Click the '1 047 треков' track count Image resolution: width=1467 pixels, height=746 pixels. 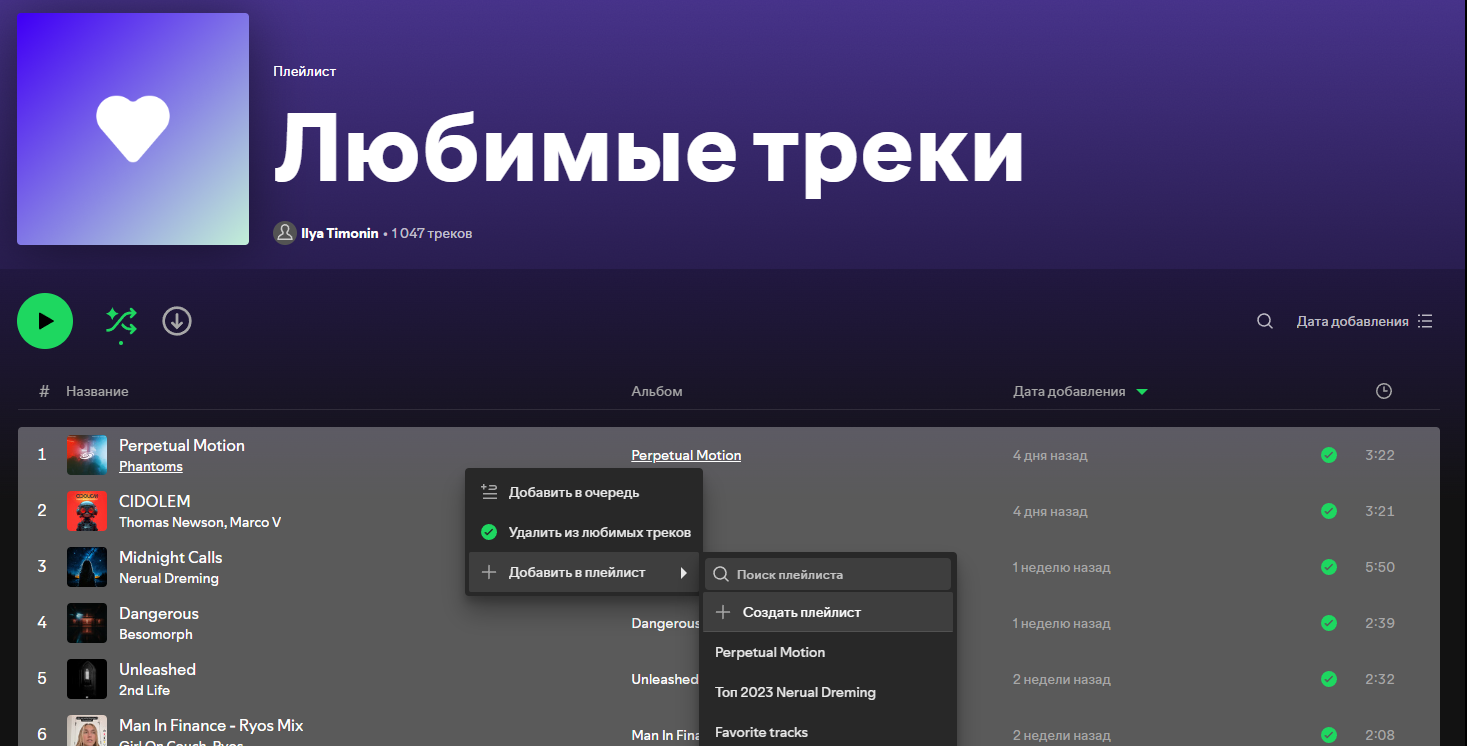pyautogui.click(x=432, y=233)
